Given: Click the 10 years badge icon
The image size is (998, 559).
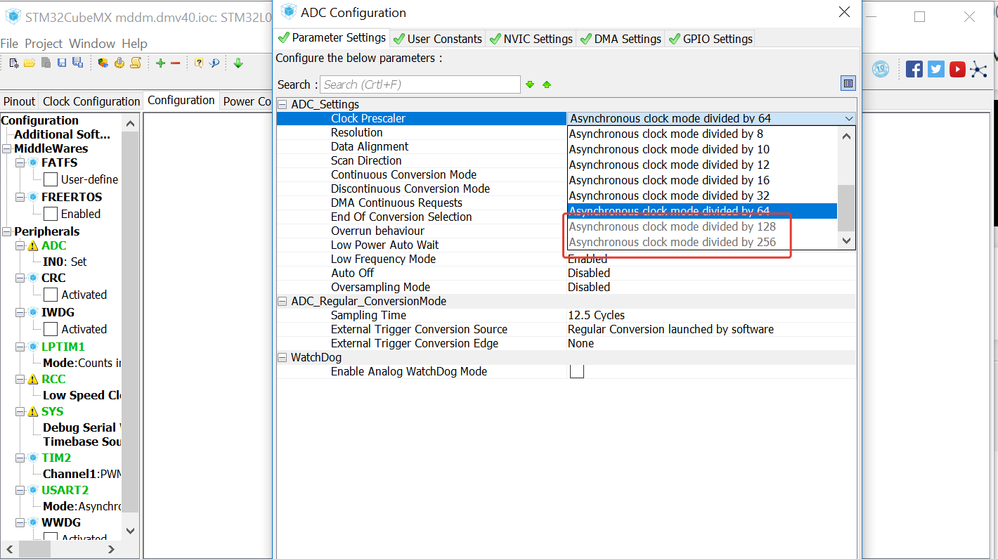Looking at the screenshot, I should tap(880, 69).
